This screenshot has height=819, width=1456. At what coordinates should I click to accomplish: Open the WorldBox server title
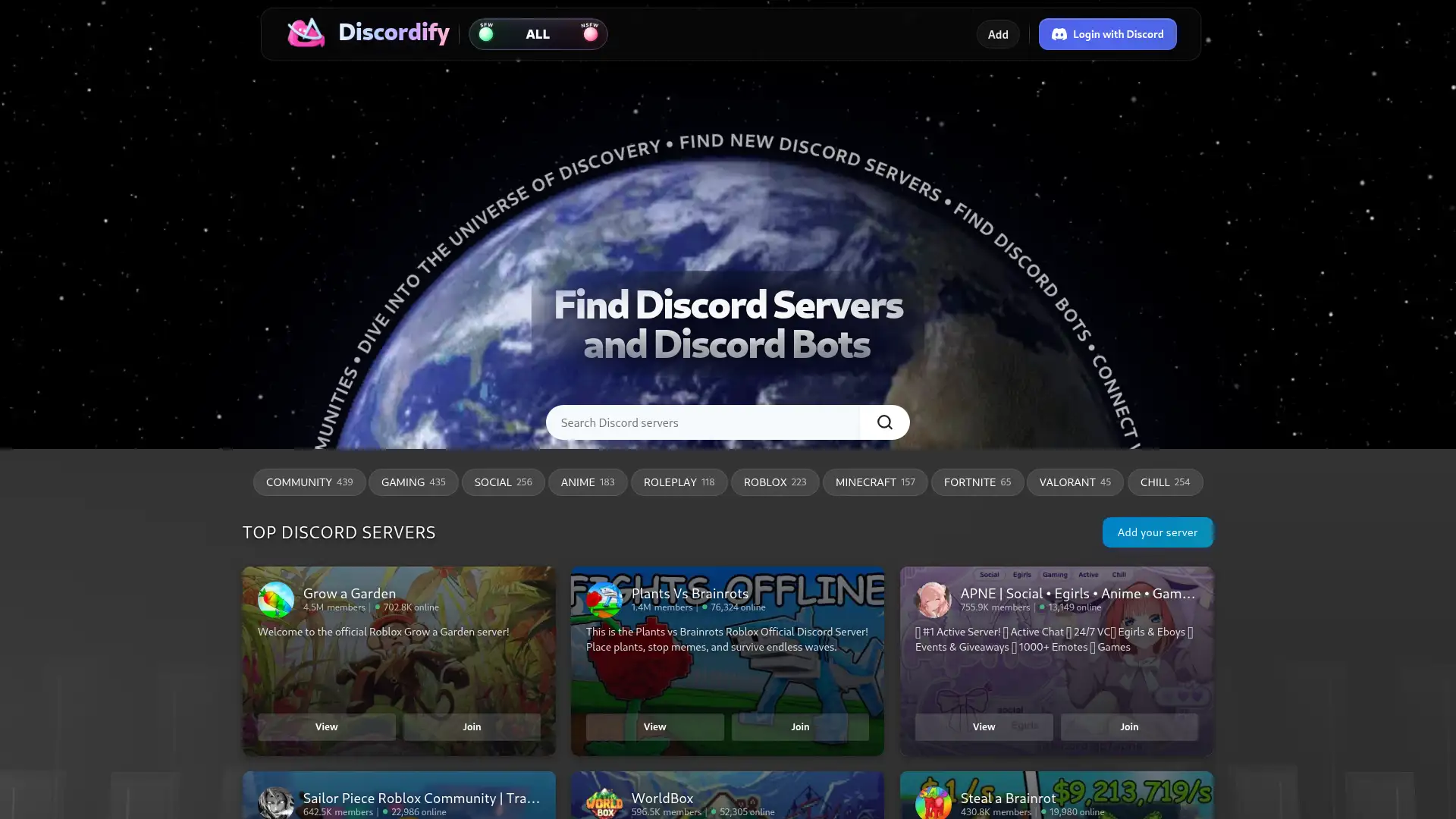click(662, 798)
